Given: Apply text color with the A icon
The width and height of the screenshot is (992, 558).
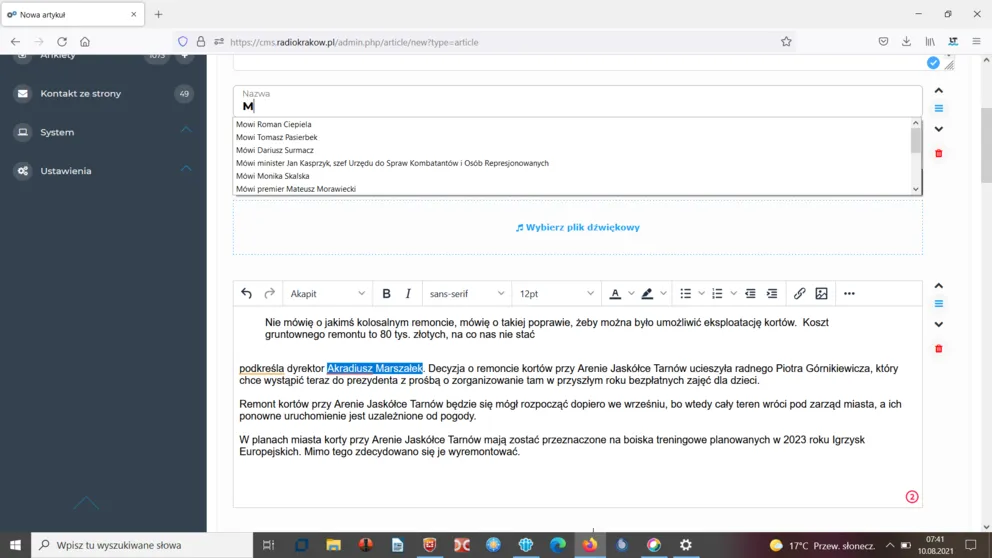Looking at the screenshot, I should point(615,294).
